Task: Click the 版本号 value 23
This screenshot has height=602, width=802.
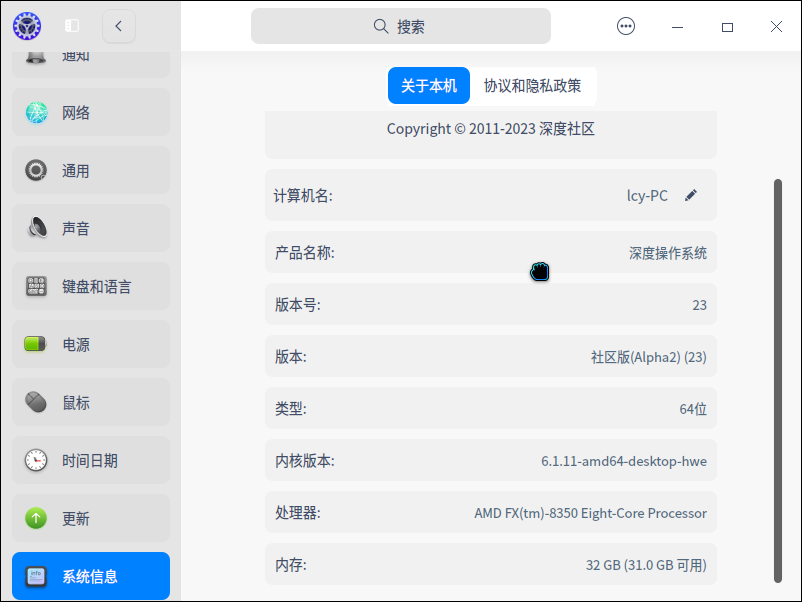Action: point(700,305)
